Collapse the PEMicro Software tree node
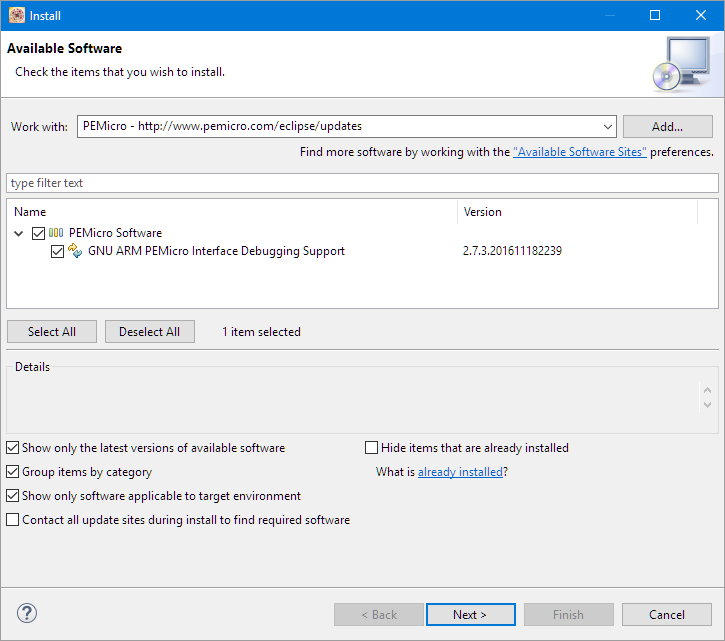The width and height of the screenshot is (725, 641). click(x=18, y=233)
